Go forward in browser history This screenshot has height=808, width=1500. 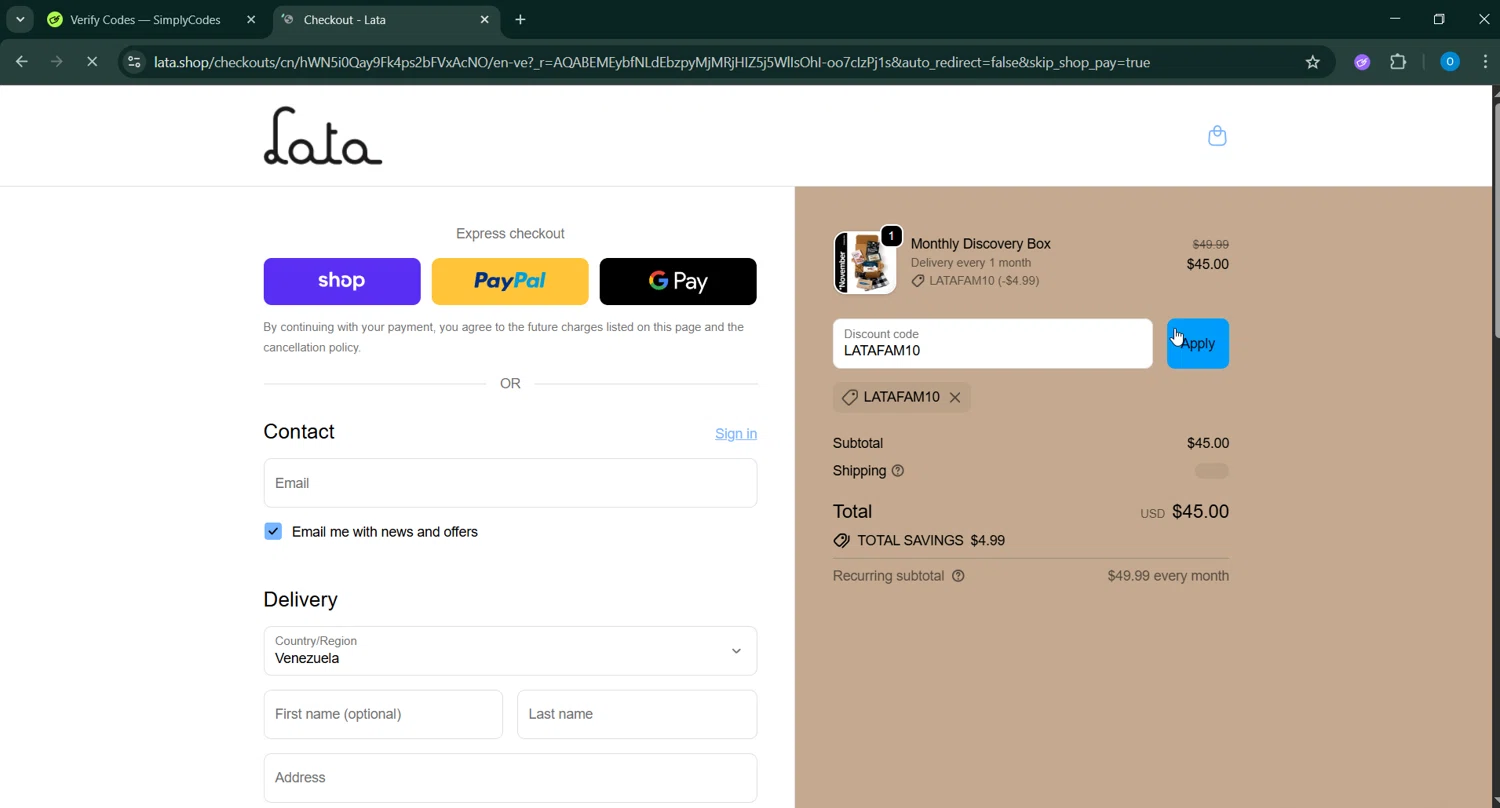point(57,62)
